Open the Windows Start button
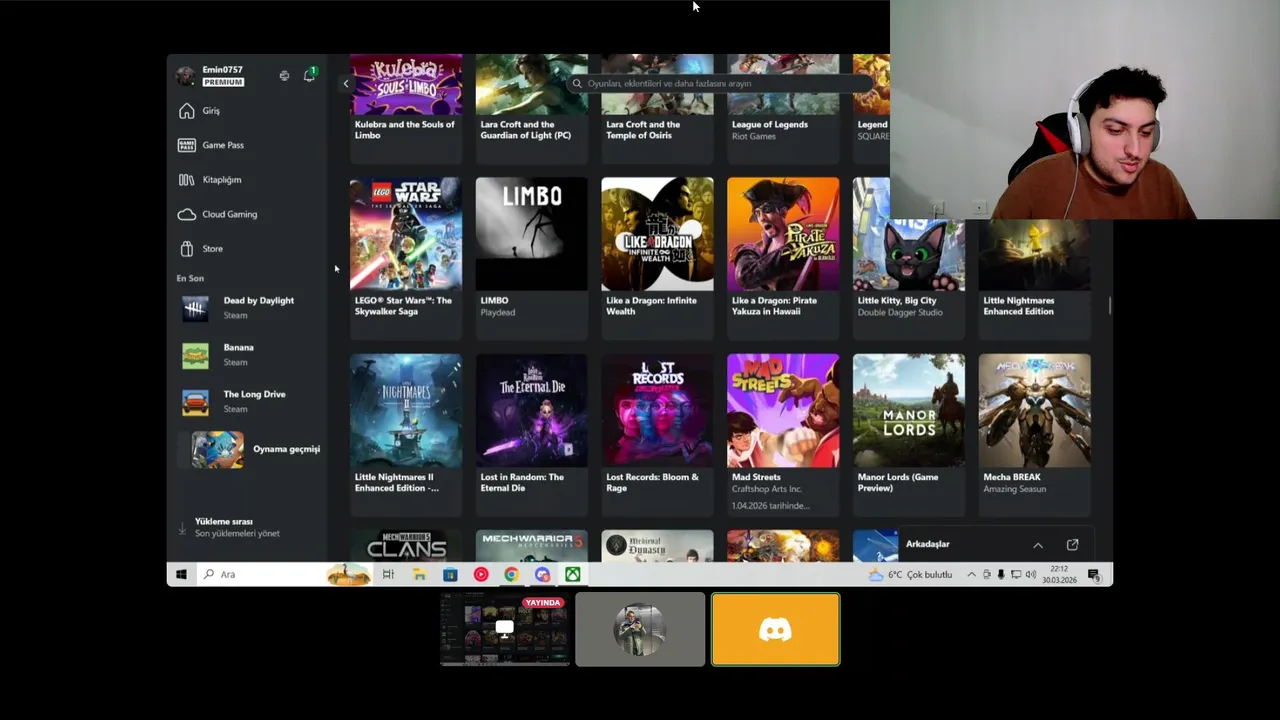This screenshot has width=1280, height=720. click(181, 574)
